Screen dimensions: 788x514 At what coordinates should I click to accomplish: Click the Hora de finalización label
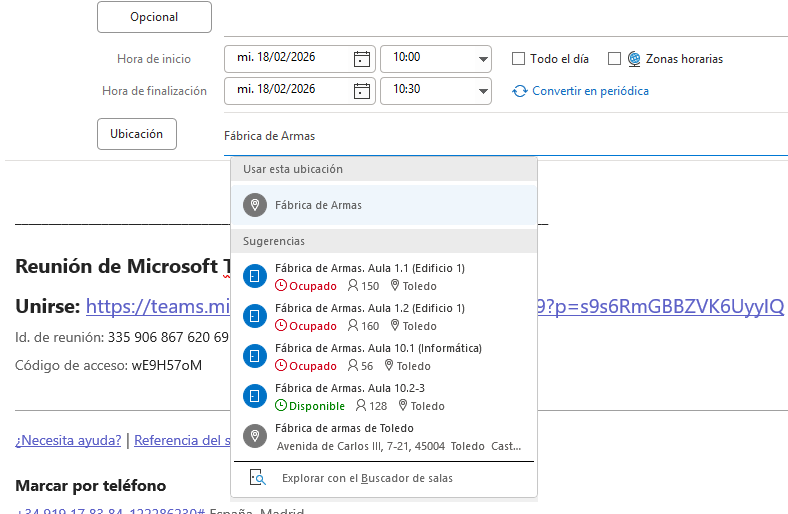154,91
